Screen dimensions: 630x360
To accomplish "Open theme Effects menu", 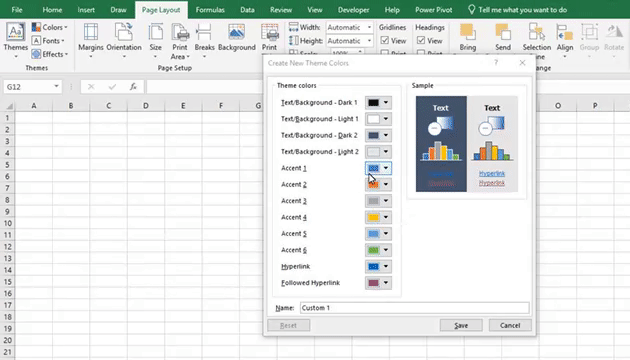I will pos(50,54).
